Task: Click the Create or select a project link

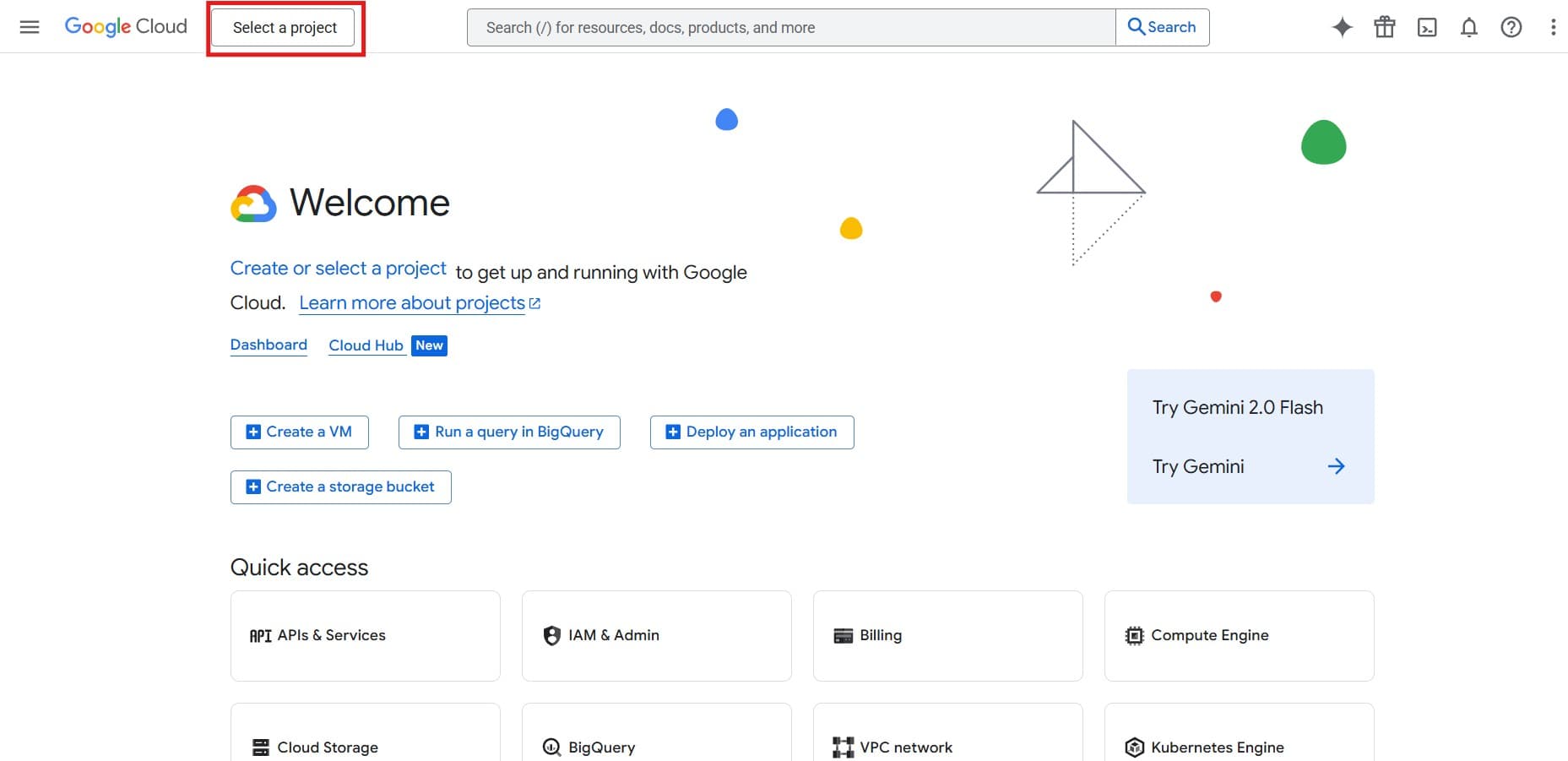Action: [338, 269]
